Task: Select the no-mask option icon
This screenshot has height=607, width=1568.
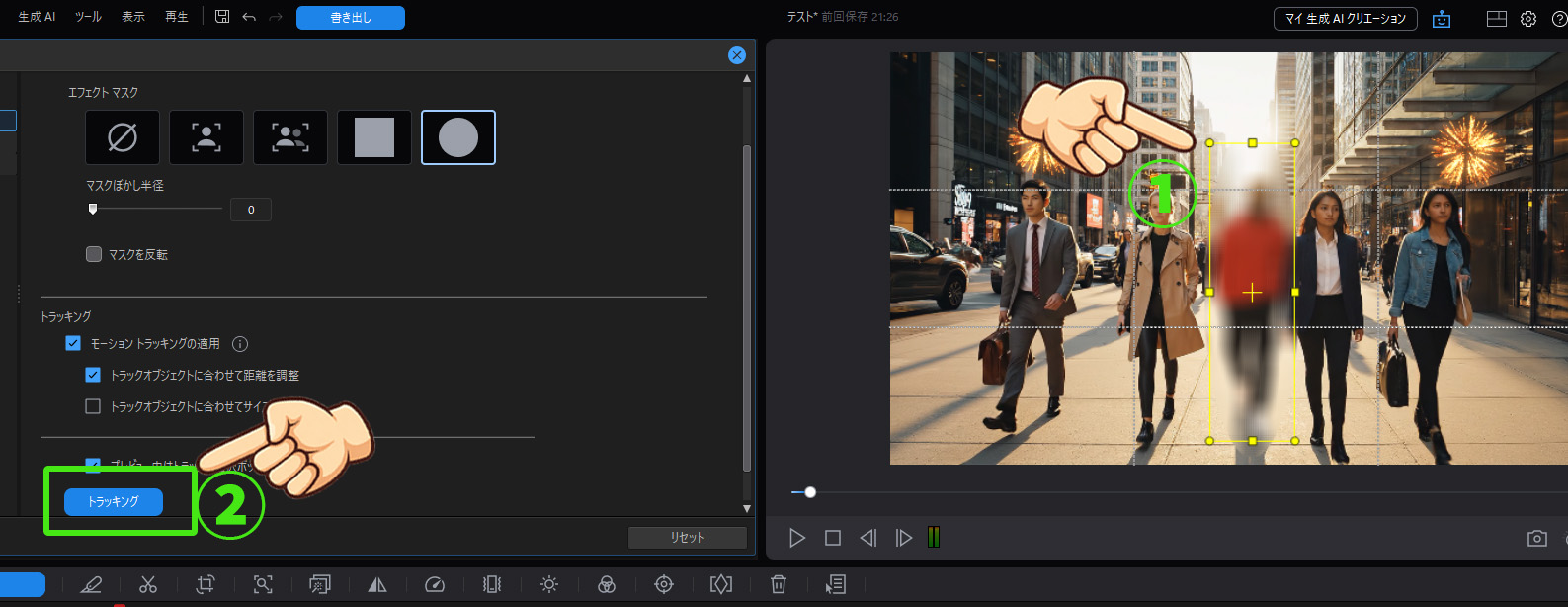Action: (123, 137)
